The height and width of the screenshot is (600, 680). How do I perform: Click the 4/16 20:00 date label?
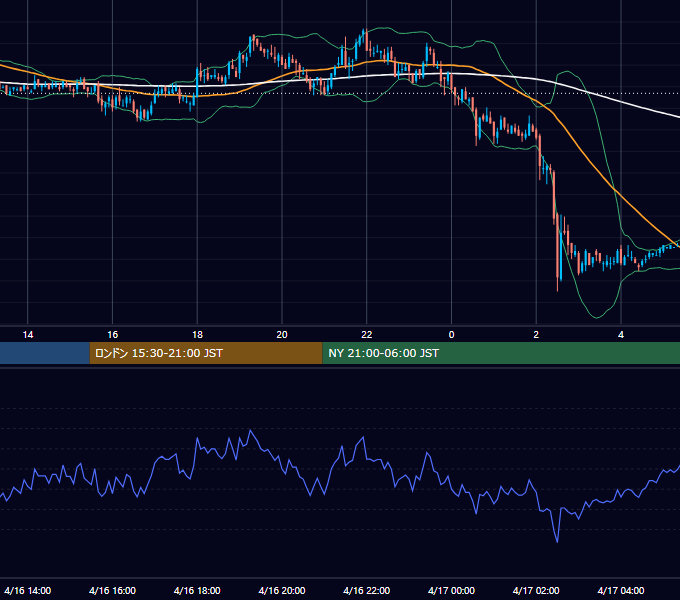(x=282, y=590)
